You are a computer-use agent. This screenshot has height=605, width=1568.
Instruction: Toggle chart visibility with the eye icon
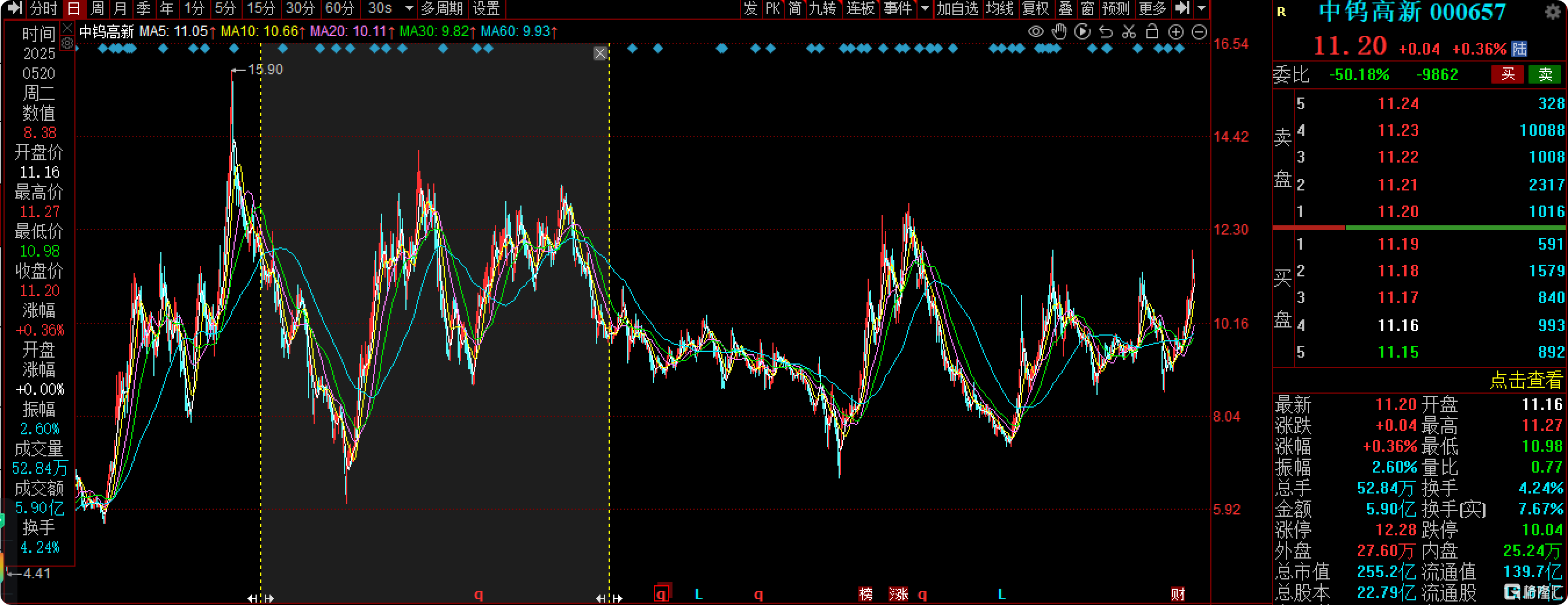1035,32
